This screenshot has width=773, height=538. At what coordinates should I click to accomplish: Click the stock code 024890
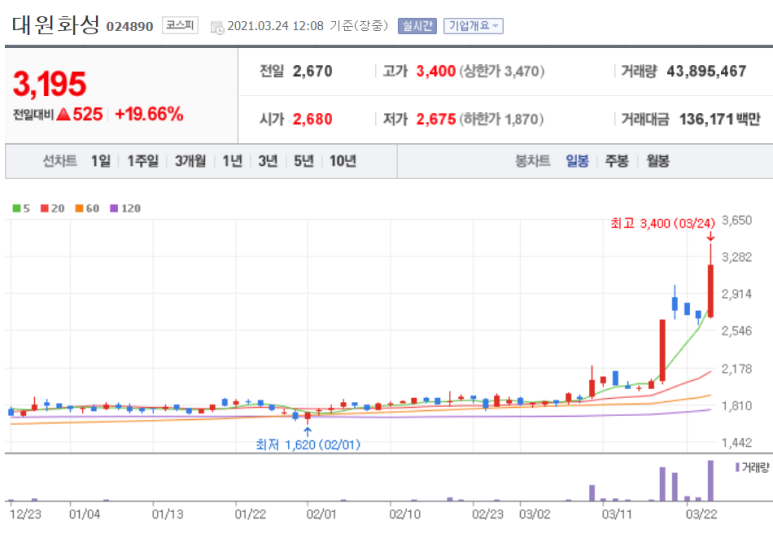coord(130,26)
